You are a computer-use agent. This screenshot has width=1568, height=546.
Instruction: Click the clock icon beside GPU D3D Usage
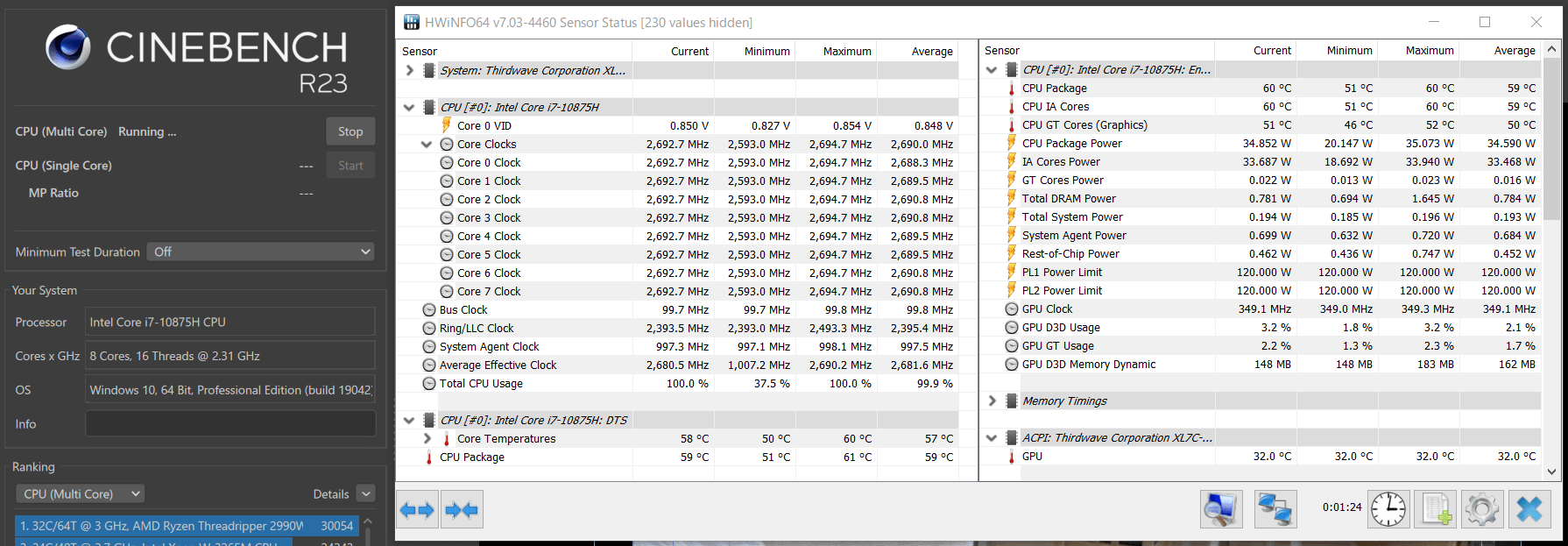tap(1012, 327)
